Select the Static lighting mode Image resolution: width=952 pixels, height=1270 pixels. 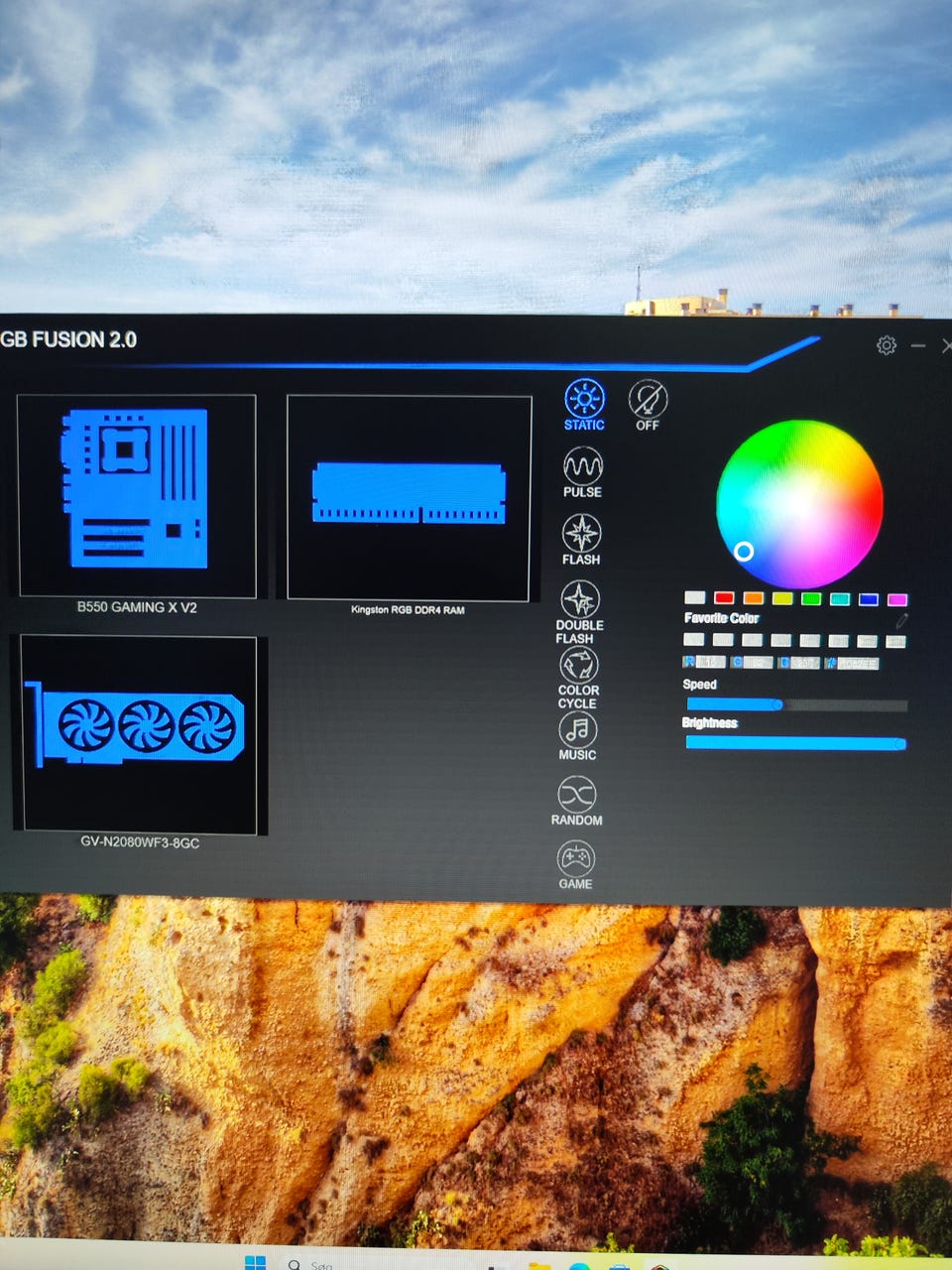coord(584,405)
